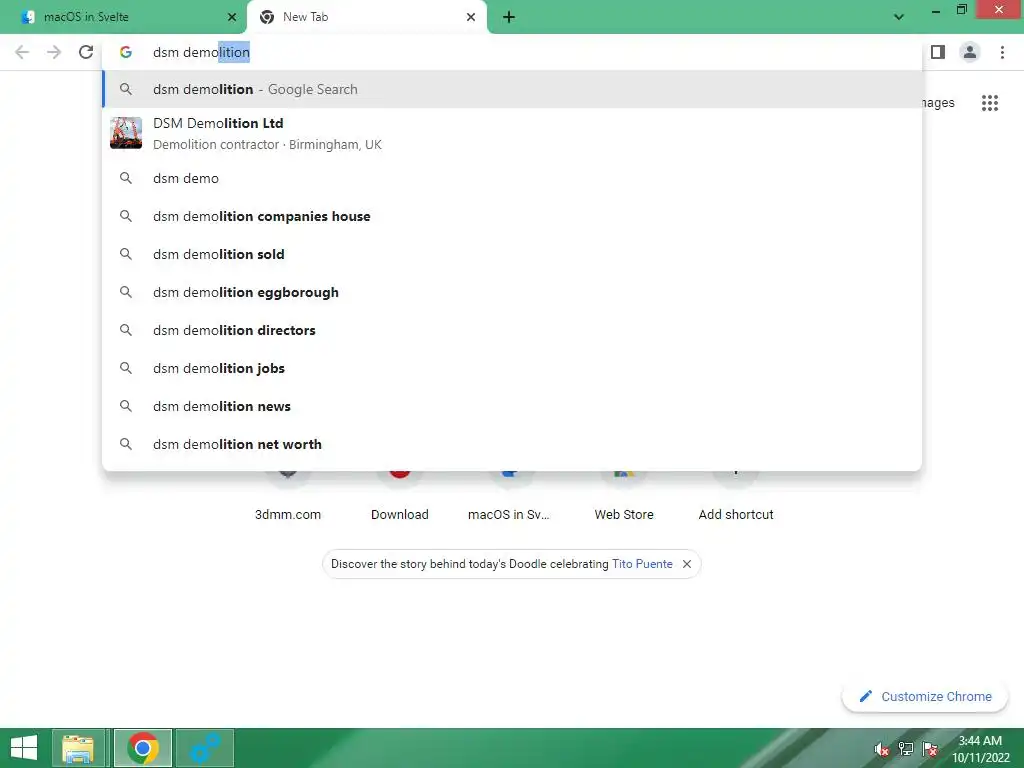Open File Explorer from the taskbar
The width and height of the screenshot is (1024, 768).
click(78, 748)
